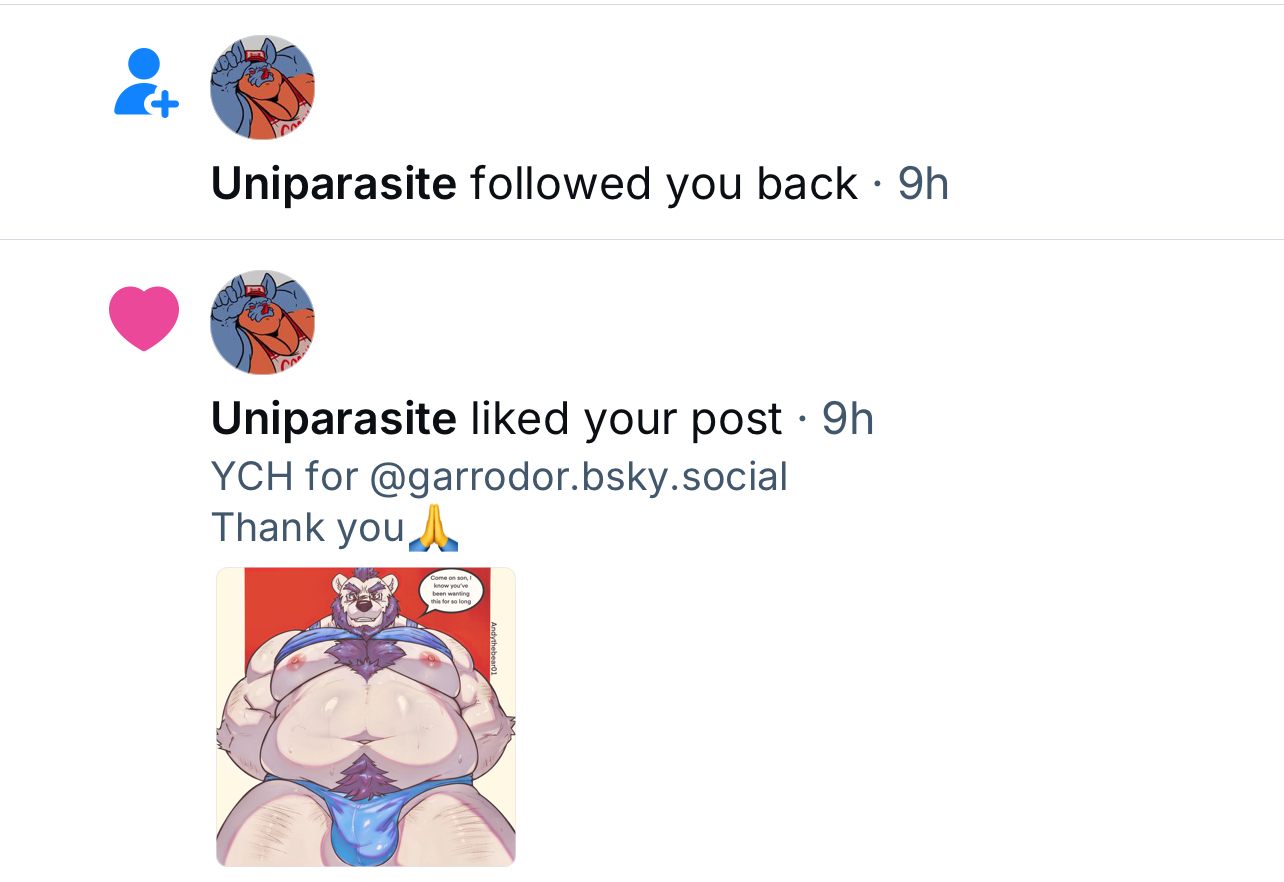Open Uniparasite name beside "followed you back"
The height and width of the screenshot is (882, 1284).
334,184
